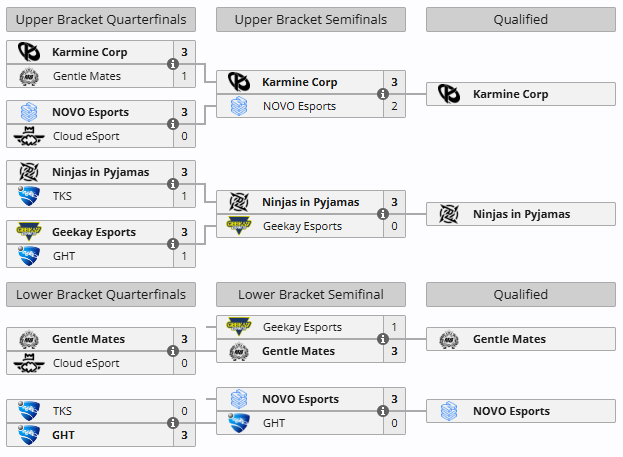This screenshot has height=457, width=623.
Task: Show match details for Ninjas in Pyjamas vs TKS
Action: (x=173, y=184)
